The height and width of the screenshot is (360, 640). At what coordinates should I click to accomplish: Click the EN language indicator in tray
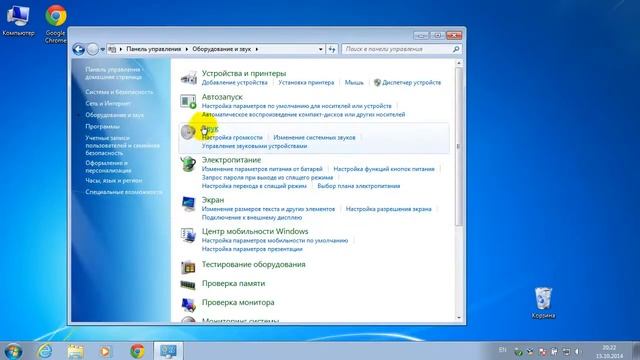pyautogui.click(x=502, y=350)
